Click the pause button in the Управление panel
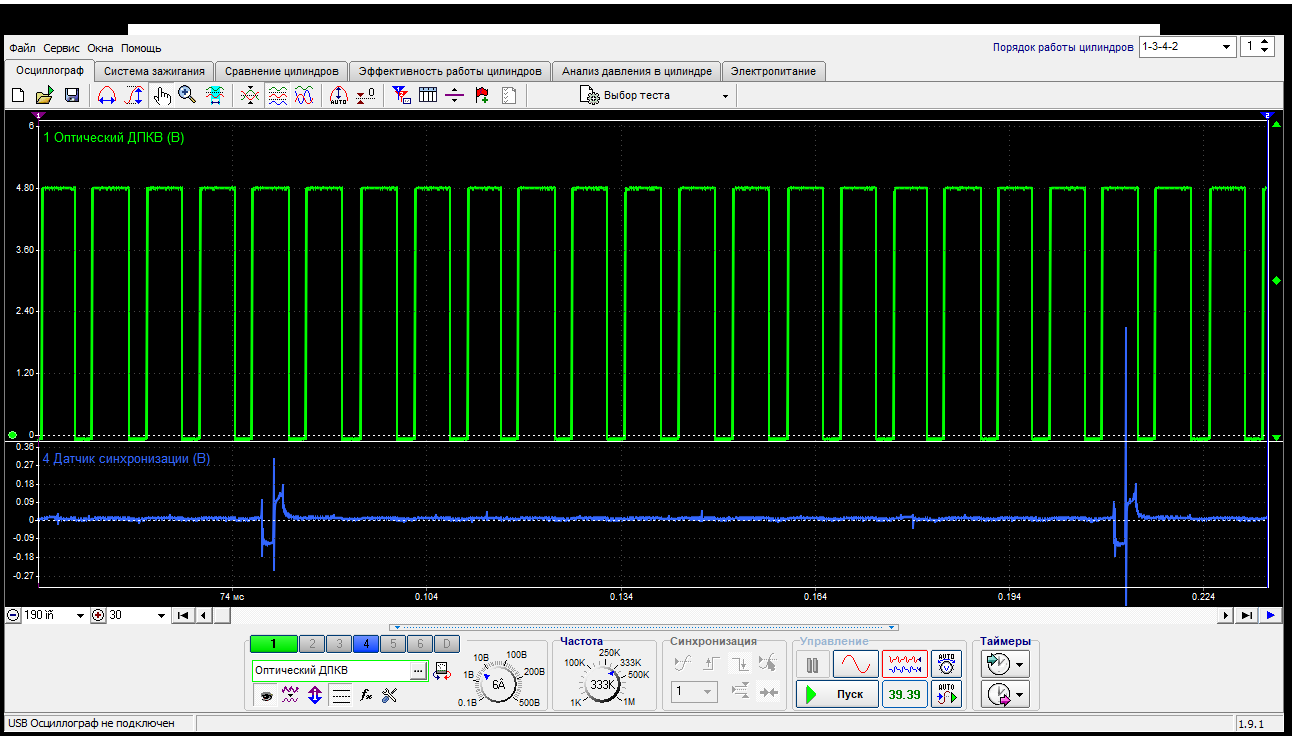This screenshot has height=736, width=1296. (x=813, y=664)
